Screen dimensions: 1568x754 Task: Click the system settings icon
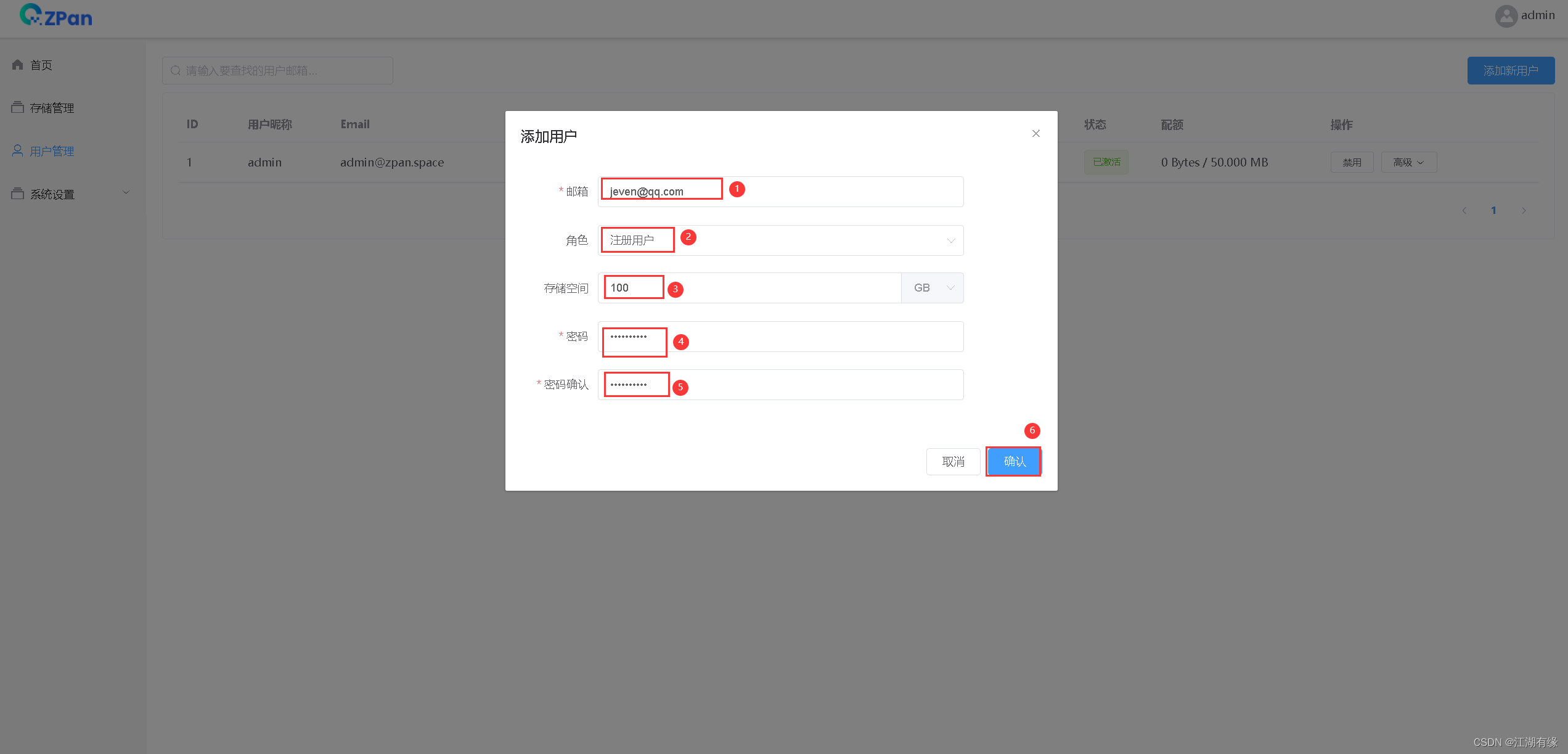[17, 194]
